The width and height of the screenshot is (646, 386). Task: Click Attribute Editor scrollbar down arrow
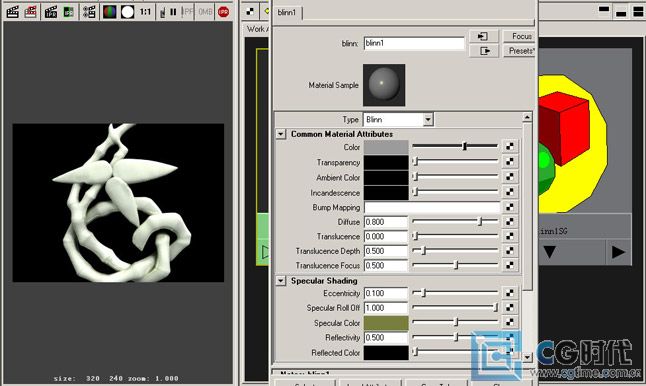tap(527, 357)
